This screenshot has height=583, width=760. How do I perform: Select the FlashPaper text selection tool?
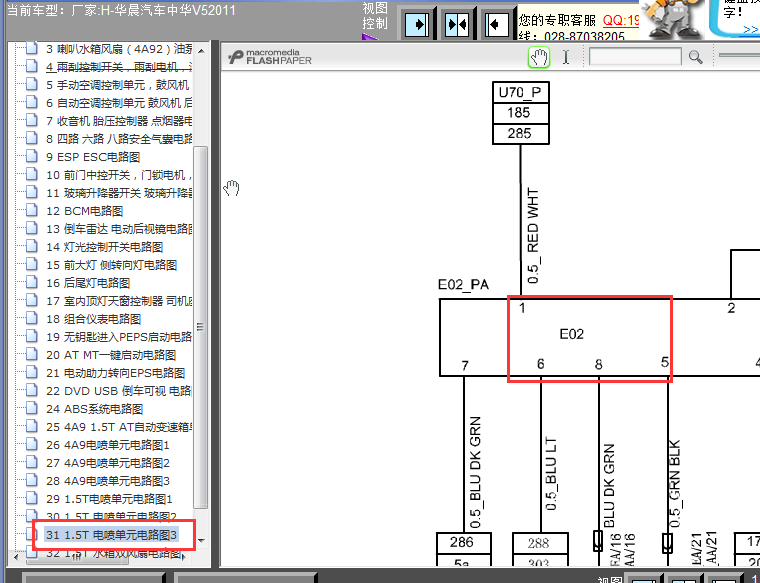(x=566, y=58)
